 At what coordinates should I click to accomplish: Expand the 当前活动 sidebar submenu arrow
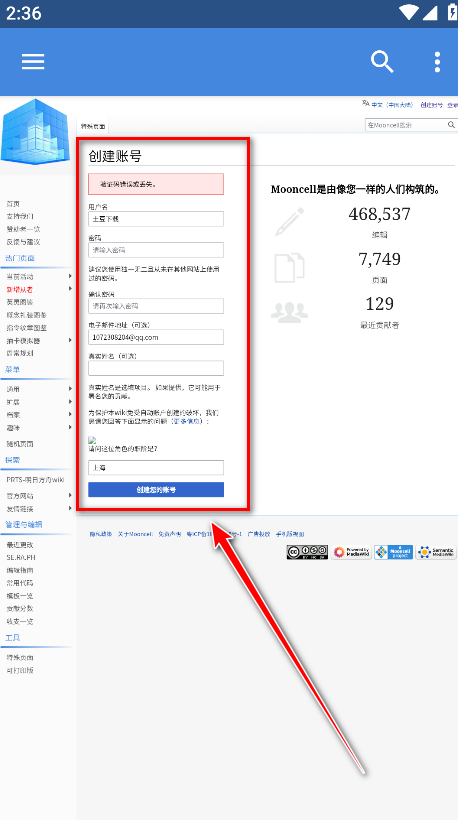[70, 276]
